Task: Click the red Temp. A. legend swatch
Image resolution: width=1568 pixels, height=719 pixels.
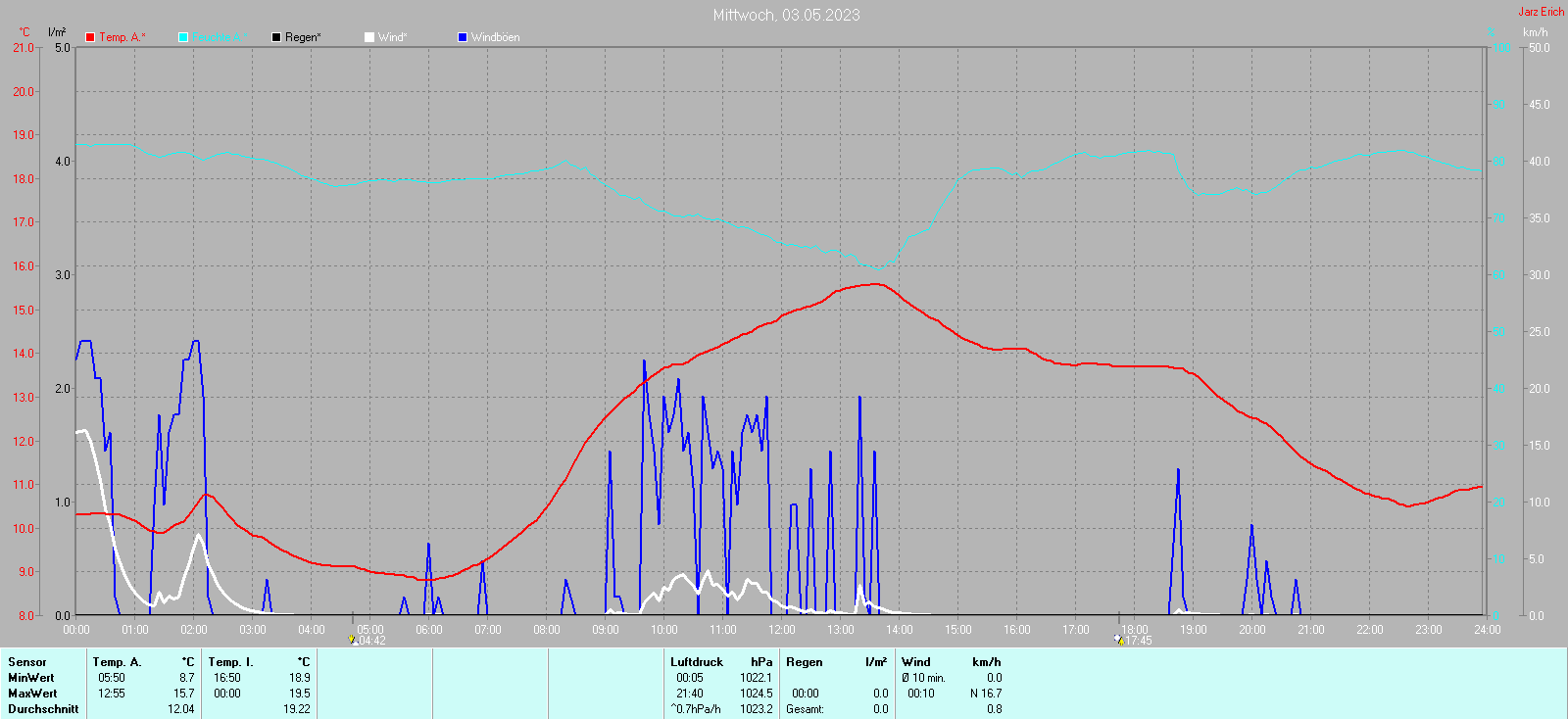Action: [90, 37]
